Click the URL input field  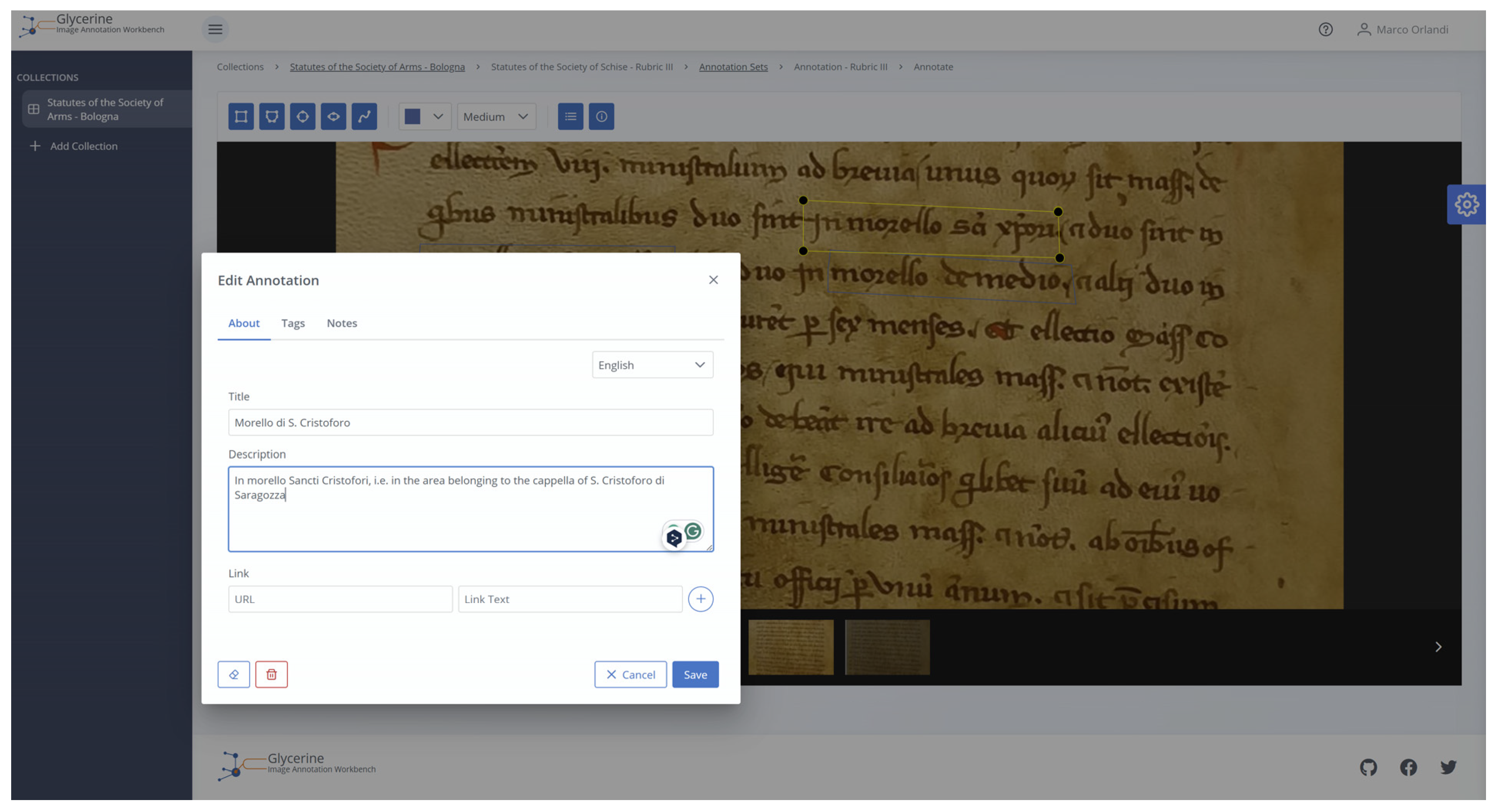pos(340,599)
